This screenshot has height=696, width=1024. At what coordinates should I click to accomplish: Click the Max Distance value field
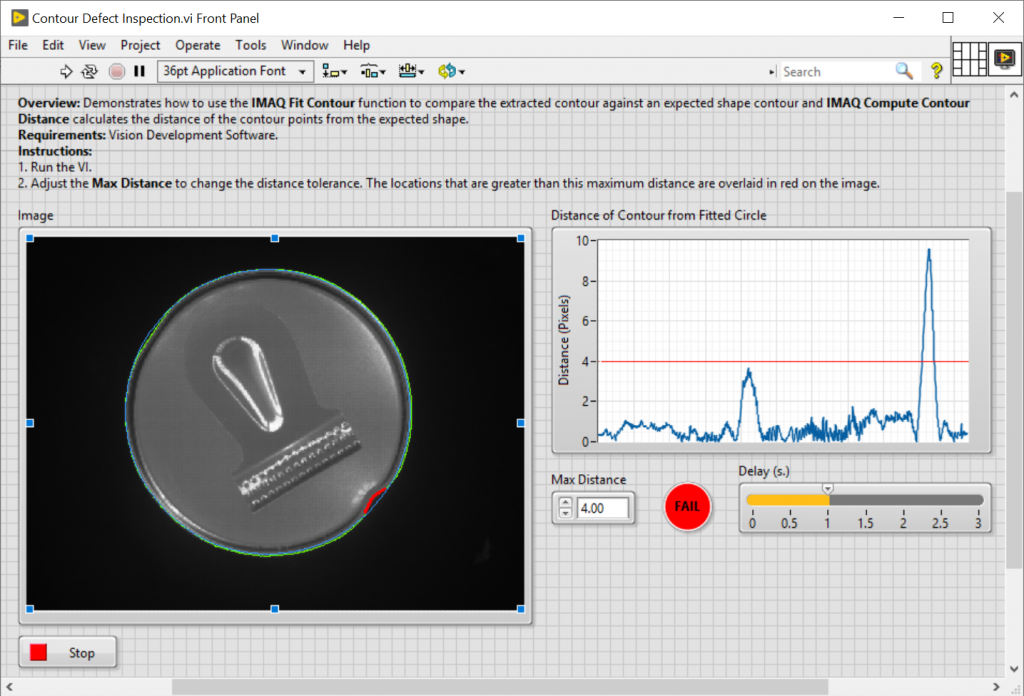[603, 508]
